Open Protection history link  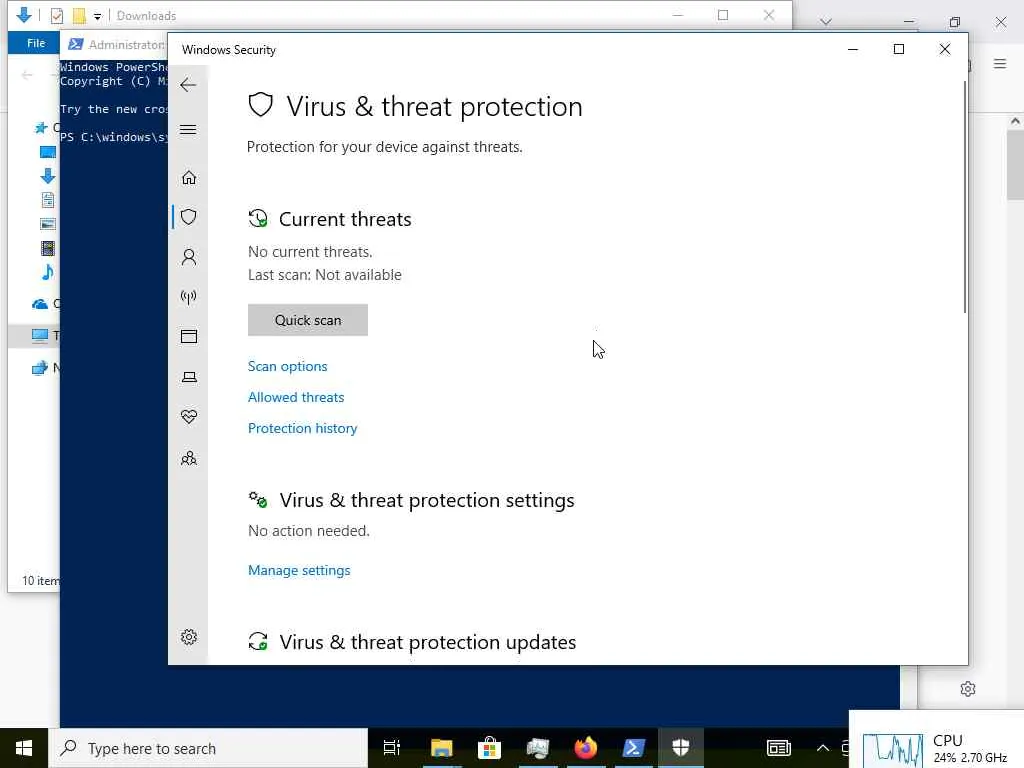(302, 428)
